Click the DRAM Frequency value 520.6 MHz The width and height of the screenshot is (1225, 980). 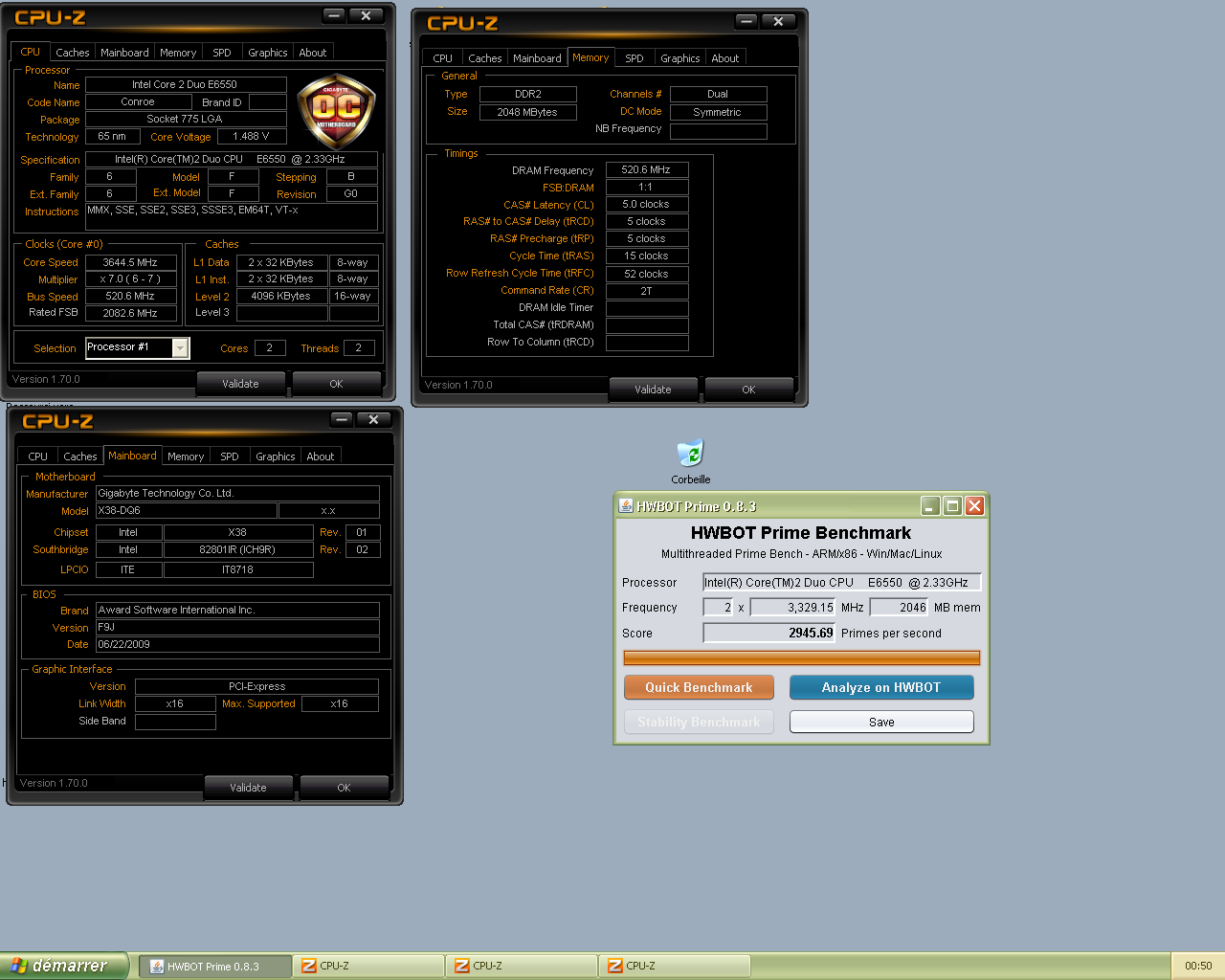click(647, 169)
